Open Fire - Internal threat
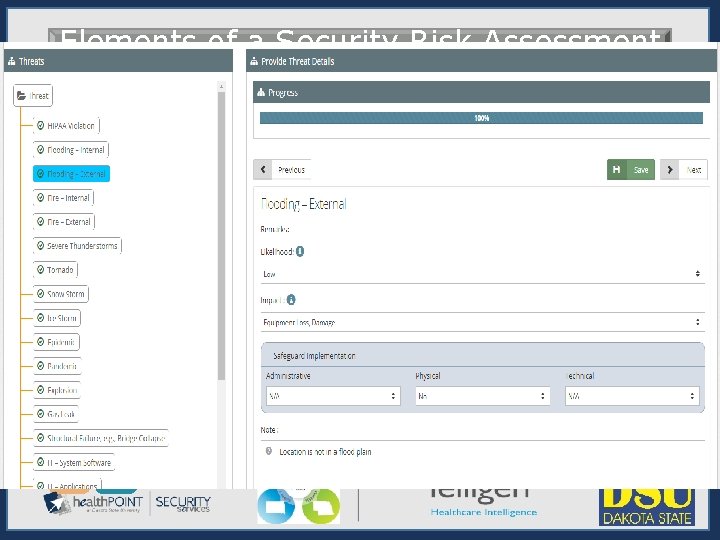720x540 pixels. 63,198
